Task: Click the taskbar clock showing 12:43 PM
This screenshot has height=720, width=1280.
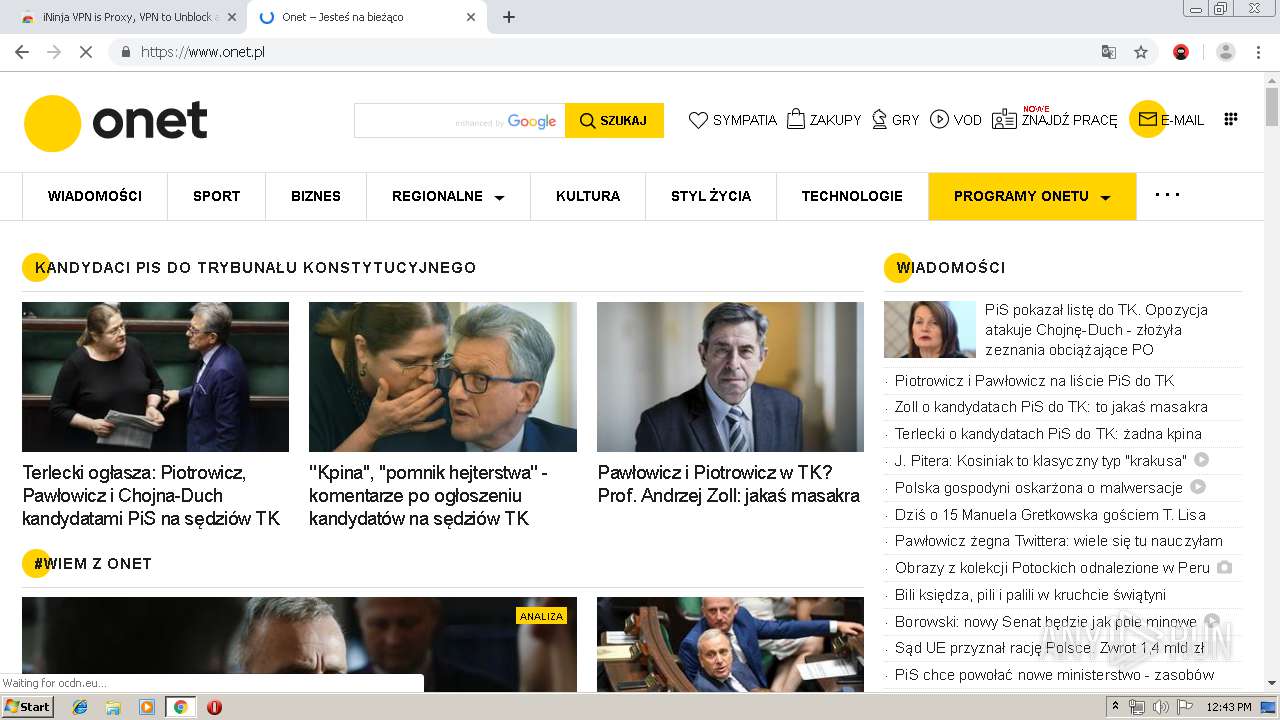Action: [x=1229, y=707]
